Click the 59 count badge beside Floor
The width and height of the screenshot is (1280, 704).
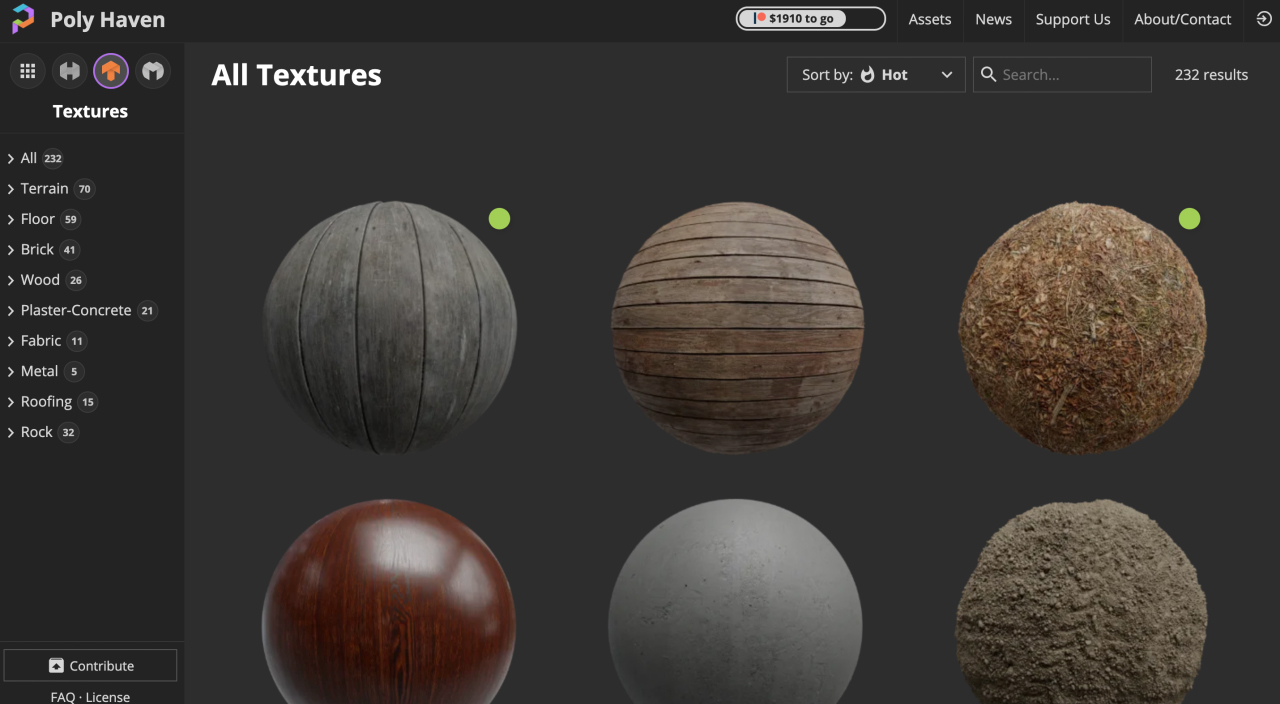tap(70, 220)
